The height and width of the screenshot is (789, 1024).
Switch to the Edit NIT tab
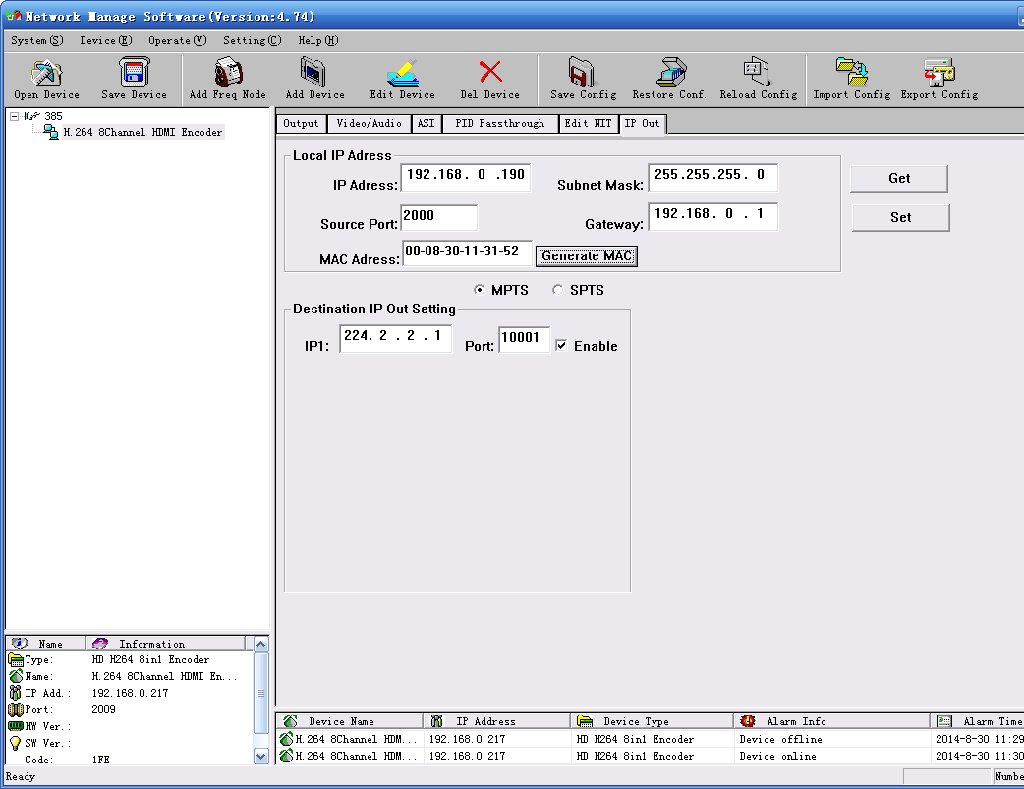588,123
